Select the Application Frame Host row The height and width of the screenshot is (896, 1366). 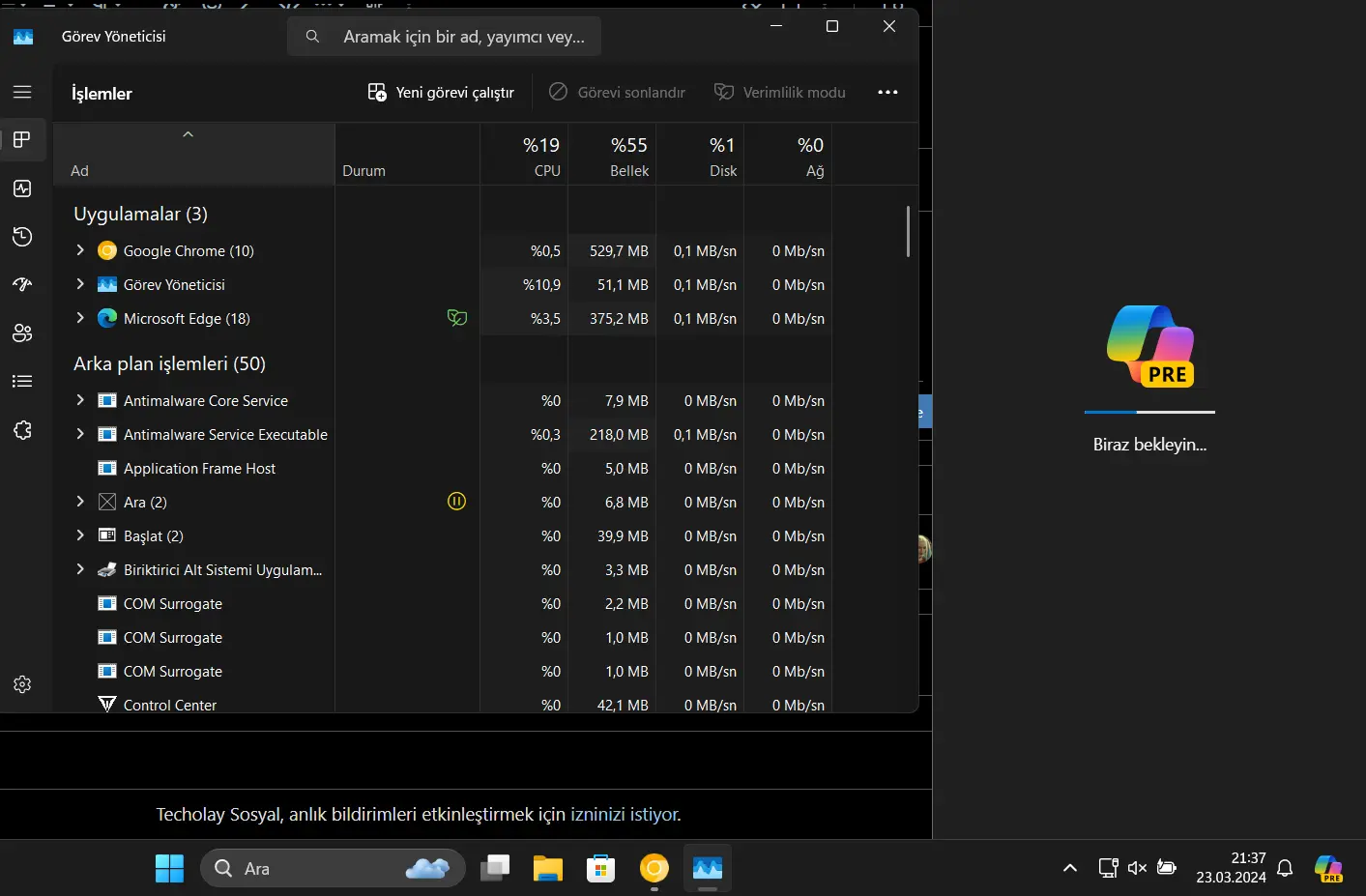(x=443, y=468)
